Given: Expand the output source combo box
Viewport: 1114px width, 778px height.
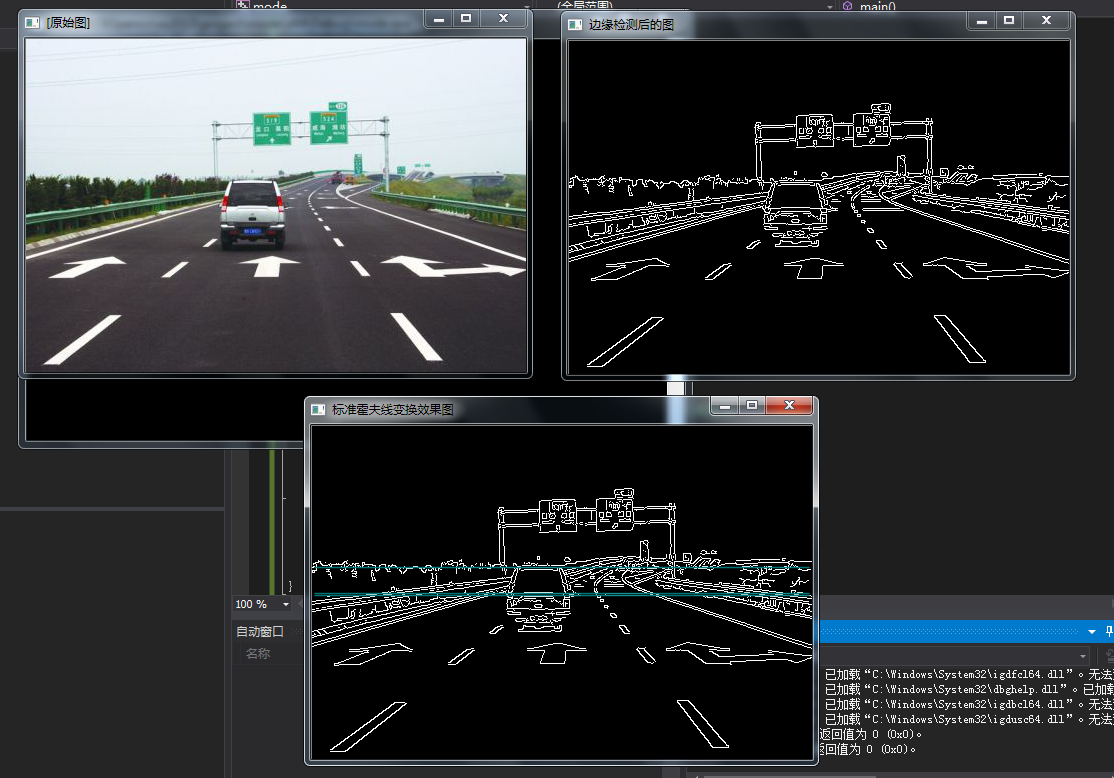Looking at the screenshot, I should point(1083,656).
